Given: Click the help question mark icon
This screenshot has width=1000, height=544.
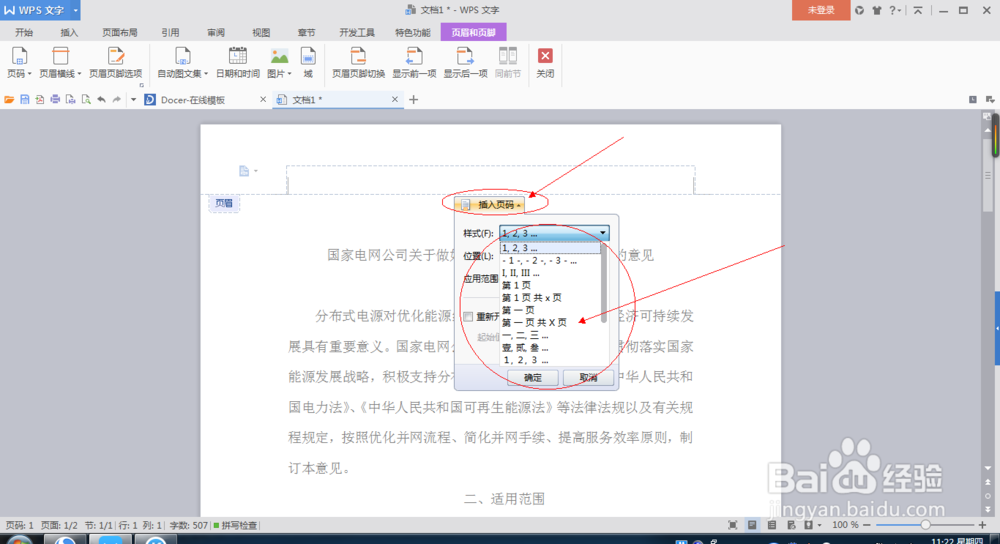Looking at the screenshot, I should point(893,10).
